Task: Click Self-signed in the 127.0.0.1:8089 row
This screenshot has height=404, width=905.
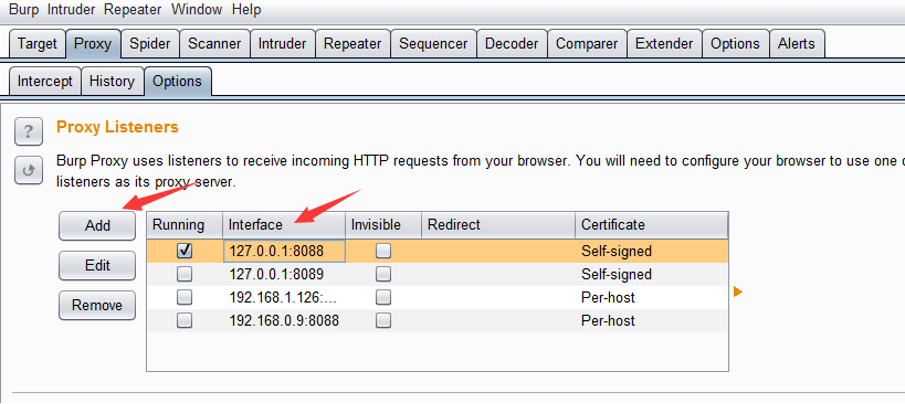Action: 616,274
